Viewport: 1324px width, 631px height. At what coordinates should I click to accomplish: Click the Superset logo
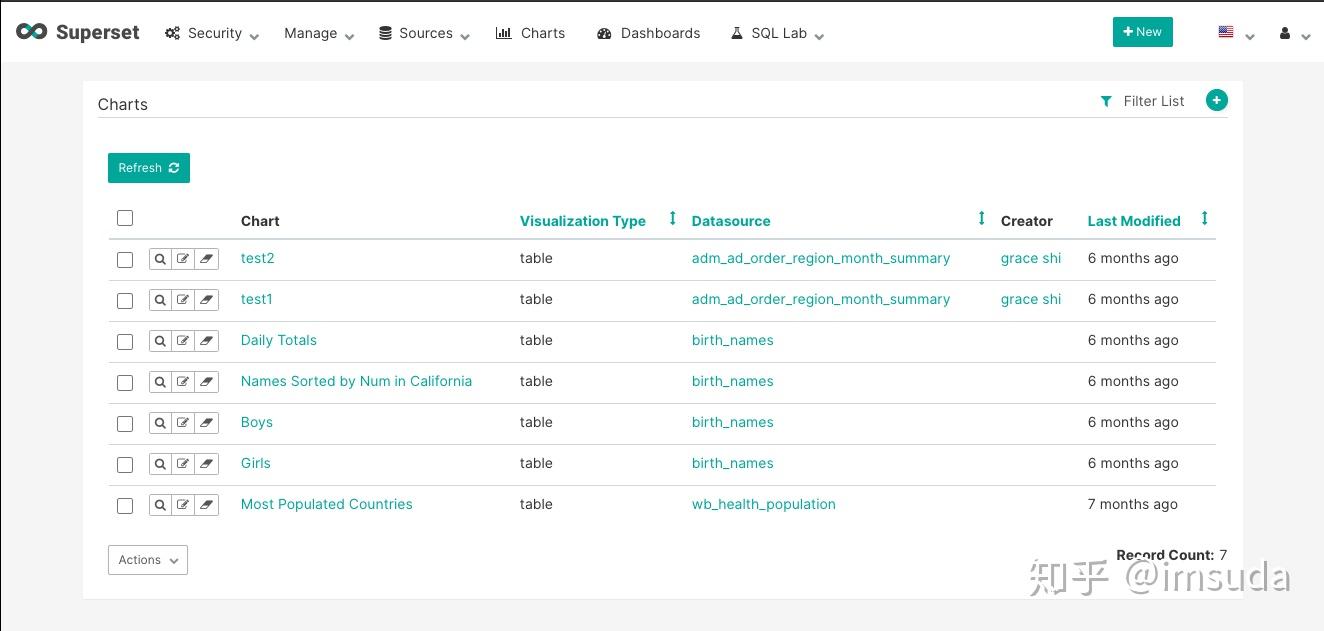(x=78, y=32)
